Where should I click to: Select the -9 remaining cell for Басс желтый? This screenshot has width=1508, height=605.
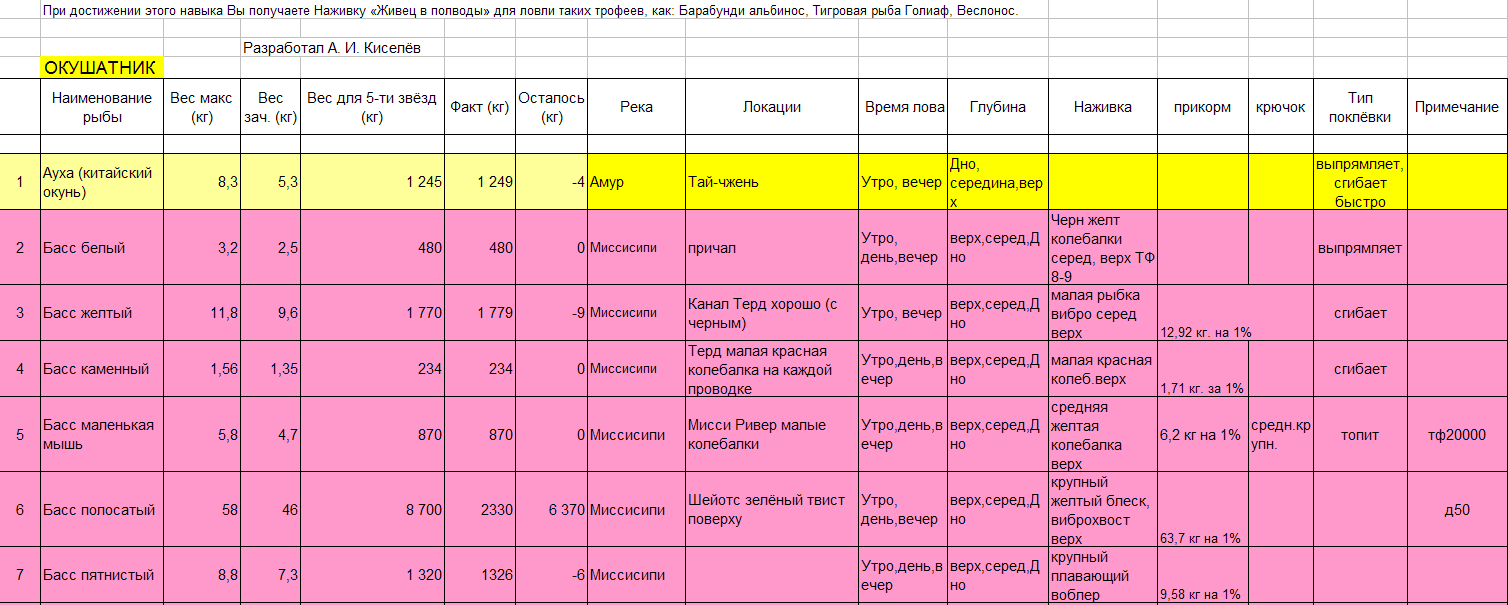551,313
